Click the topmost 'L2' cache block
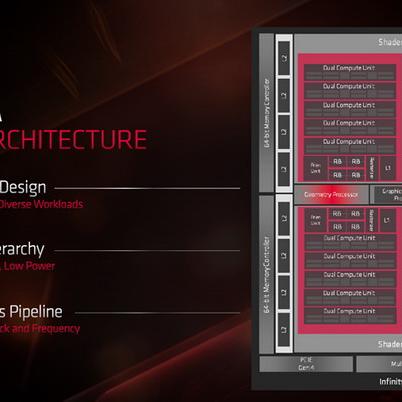Viewport: 402px width, 402px height. (284, 58)
